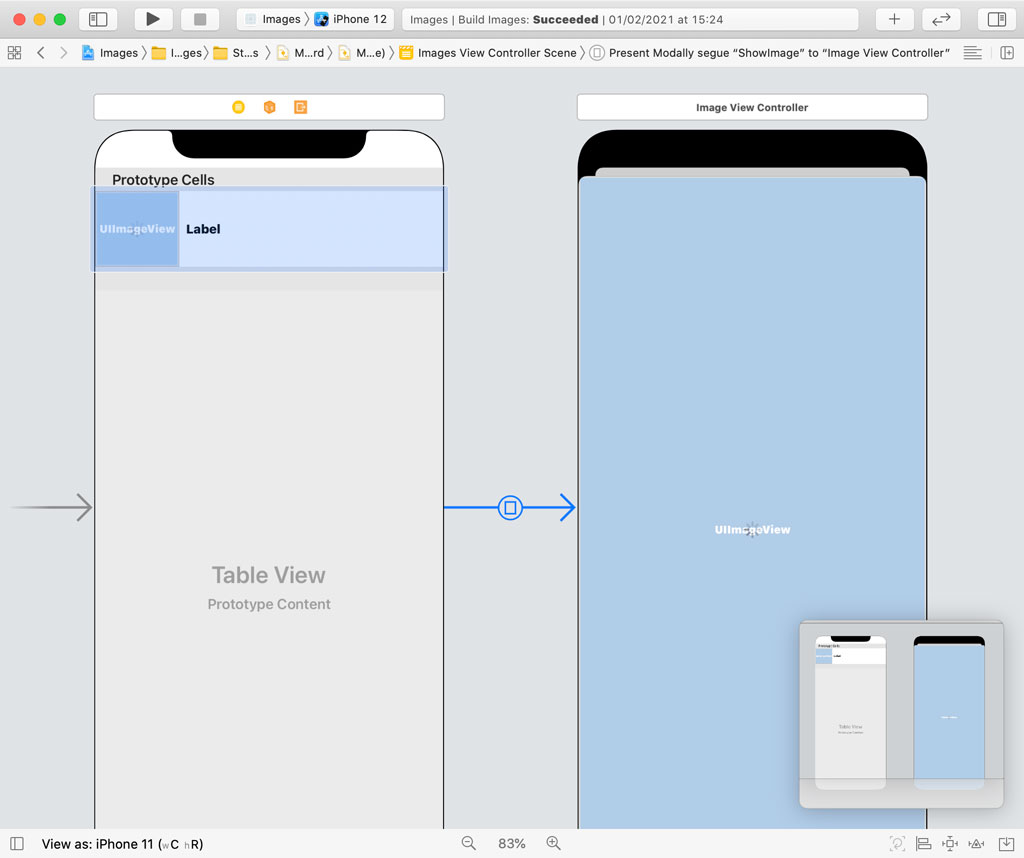This screenshot has height=858, width=1024.
Task: Run the Images app with the play button
Action: tap(151, 18)
